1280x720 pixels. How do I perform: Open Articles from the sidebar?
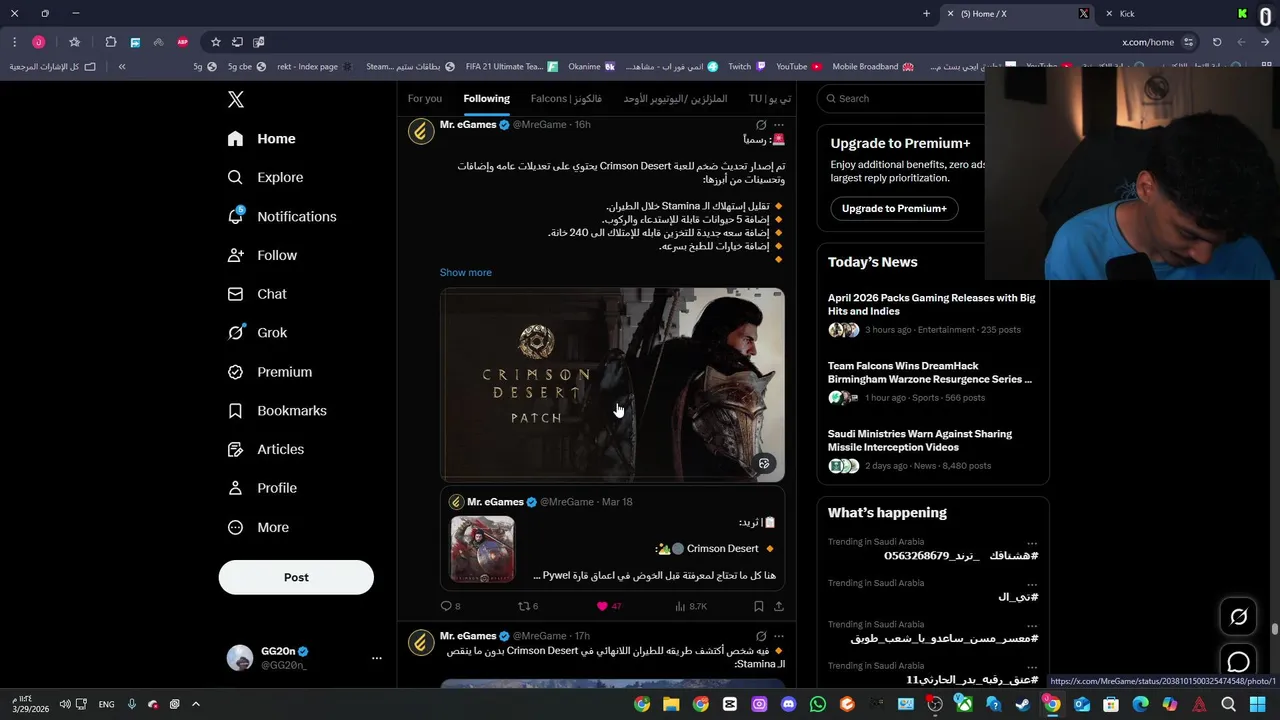266,449
